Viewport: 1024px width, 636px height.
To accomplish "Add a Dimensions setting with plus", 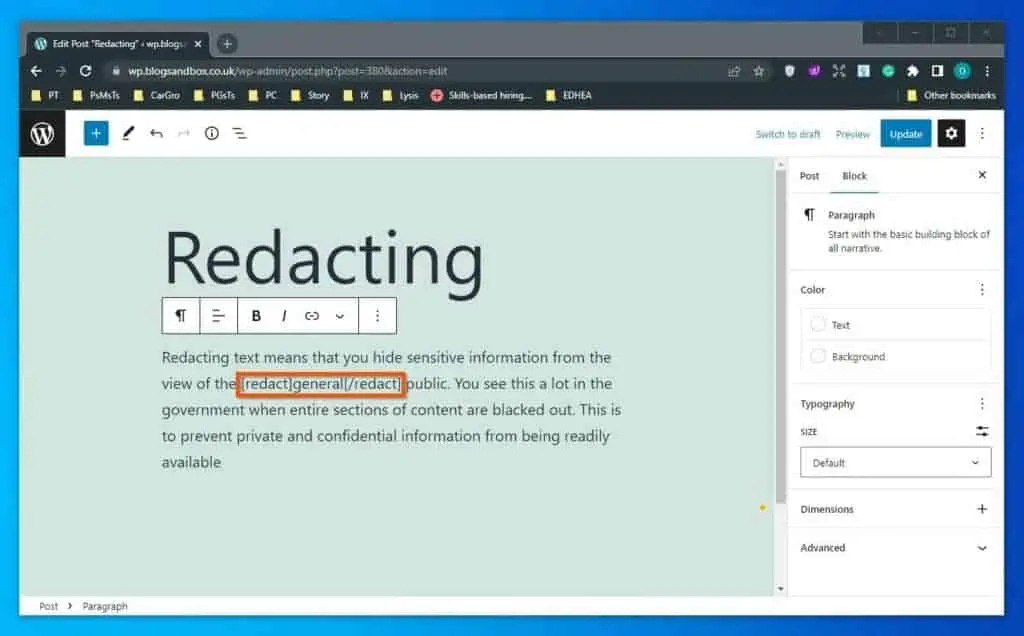I will (x=982, y=509).
